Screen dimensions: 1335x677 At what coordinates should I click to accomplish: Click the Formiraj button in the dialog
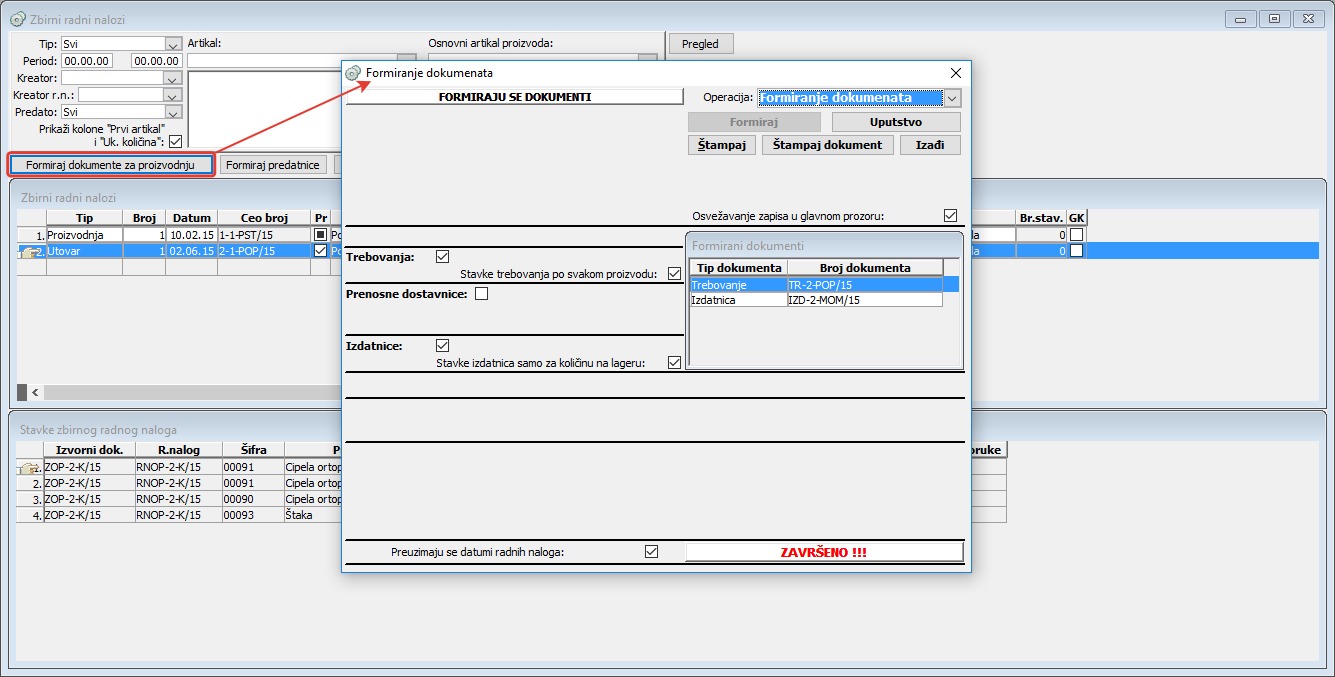(754, 122)
